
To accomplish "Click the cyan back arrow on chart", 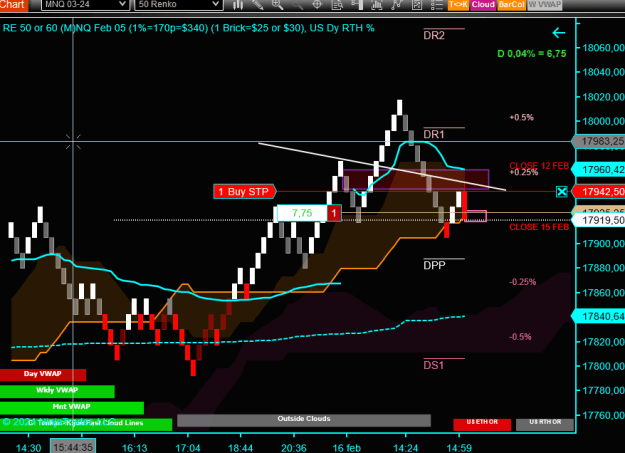I will [559, 33].
